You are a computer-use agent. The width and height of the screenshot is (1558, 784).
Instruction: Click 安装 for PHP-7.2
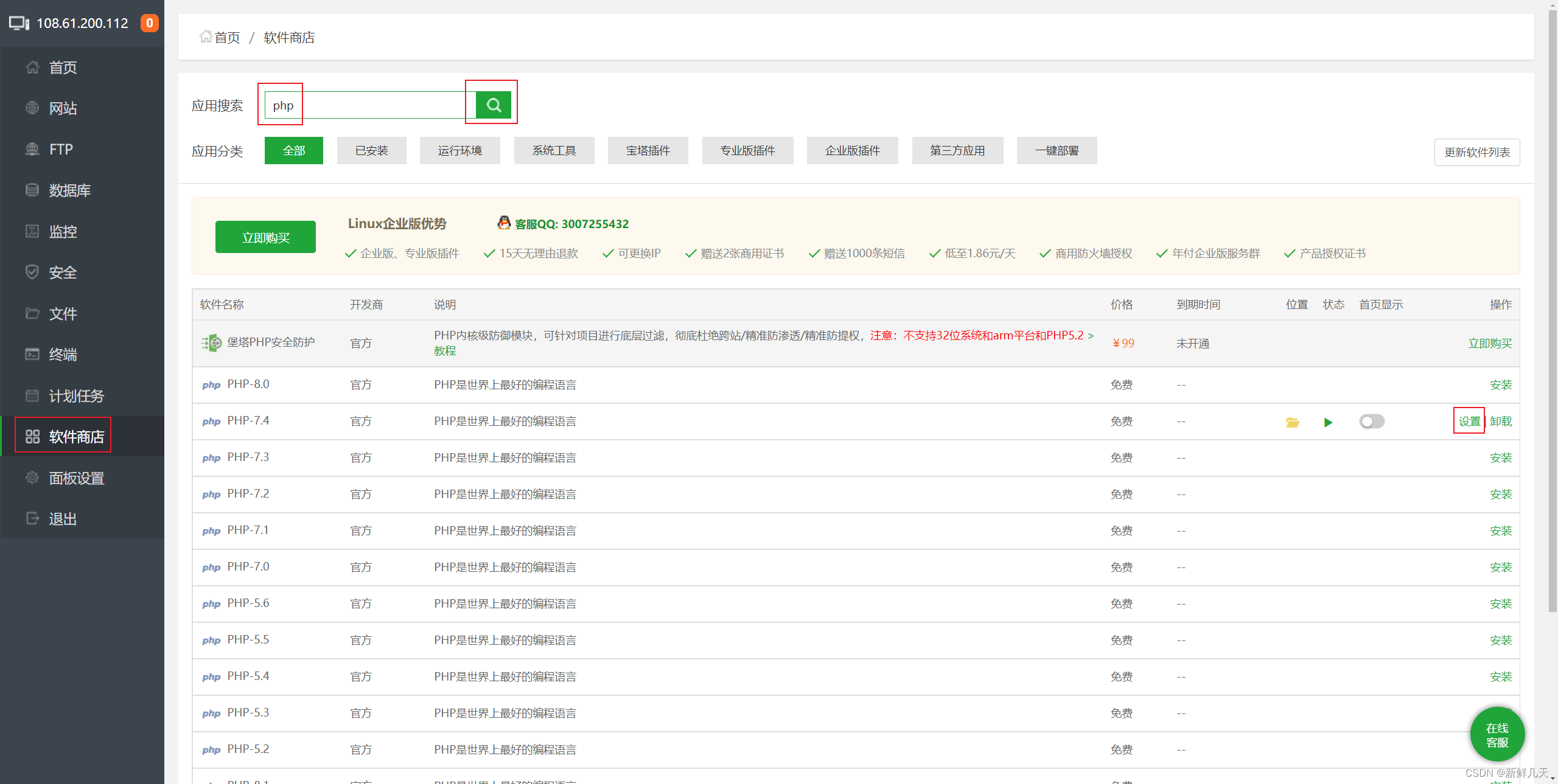click(1501, 494)
